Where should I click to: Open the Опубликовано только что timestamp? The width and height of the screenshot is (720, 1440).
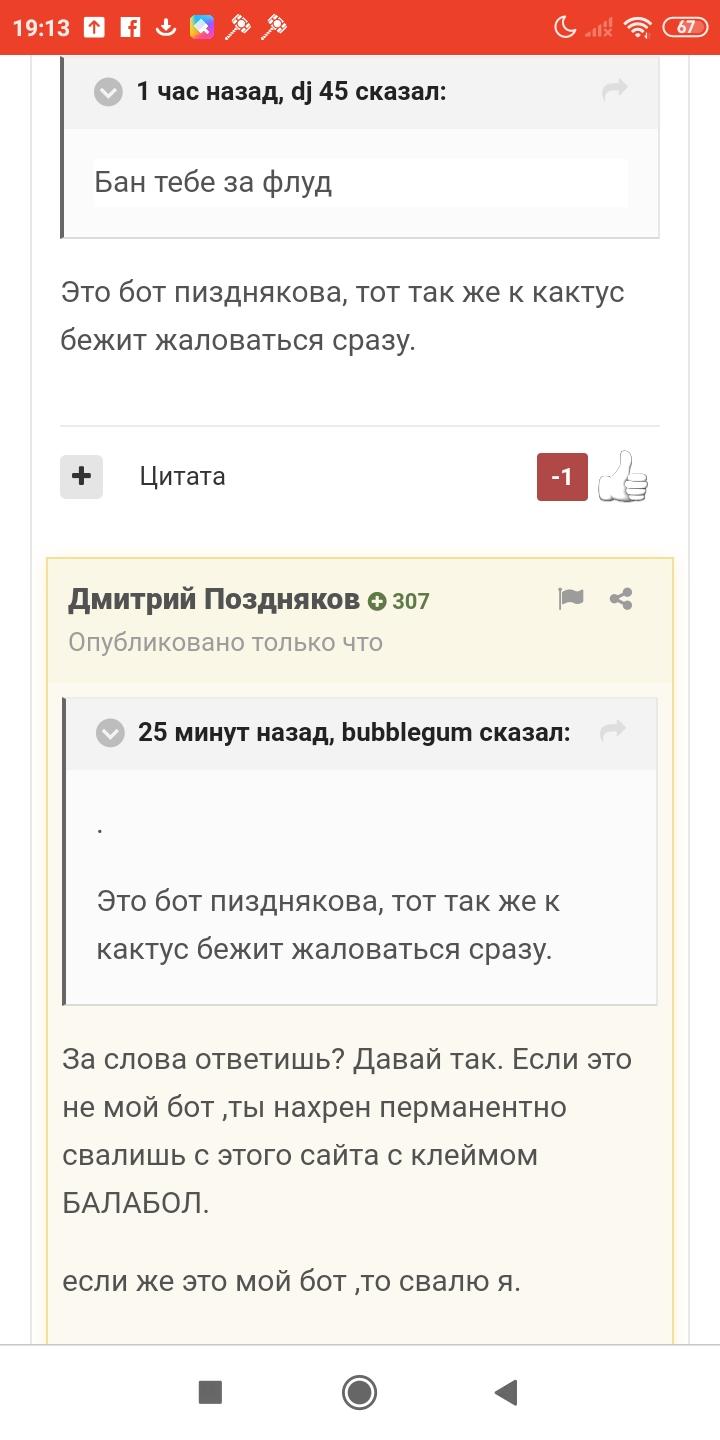tap(225, 642)
